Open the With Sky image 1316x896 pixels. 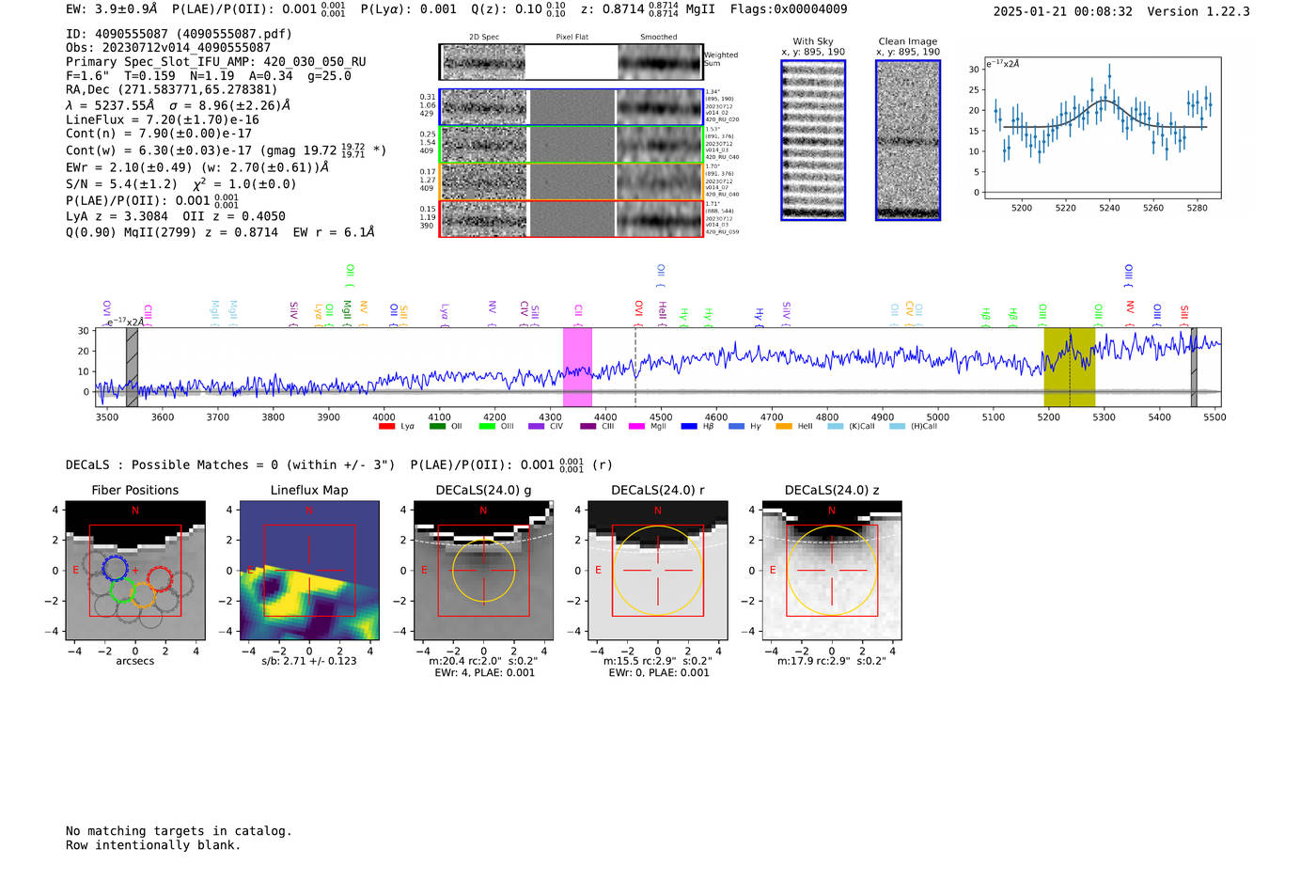click(813, 140)
